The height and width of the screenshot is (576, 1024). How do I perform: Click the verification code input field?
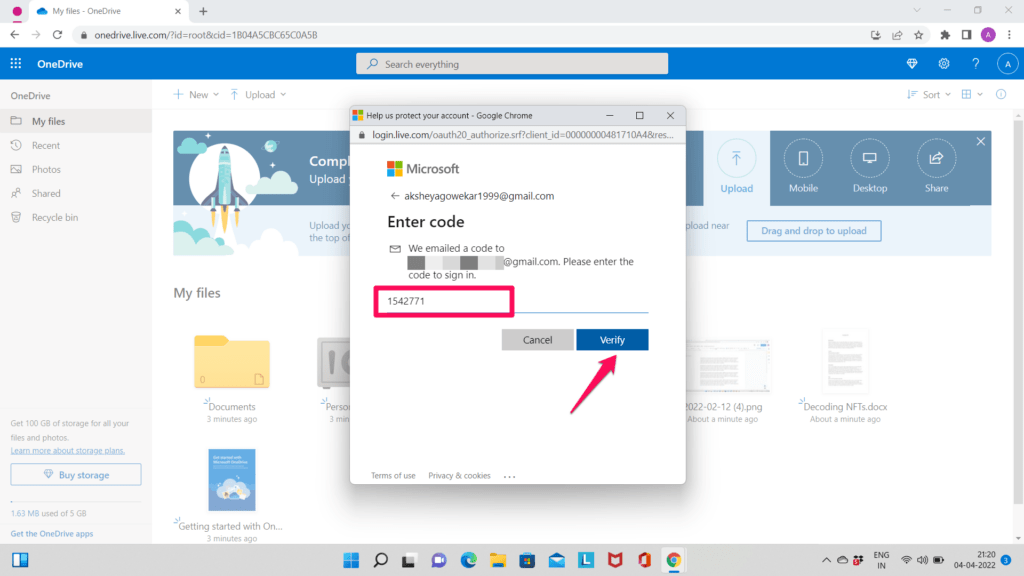pyautogui.click(x=443, y=301)
